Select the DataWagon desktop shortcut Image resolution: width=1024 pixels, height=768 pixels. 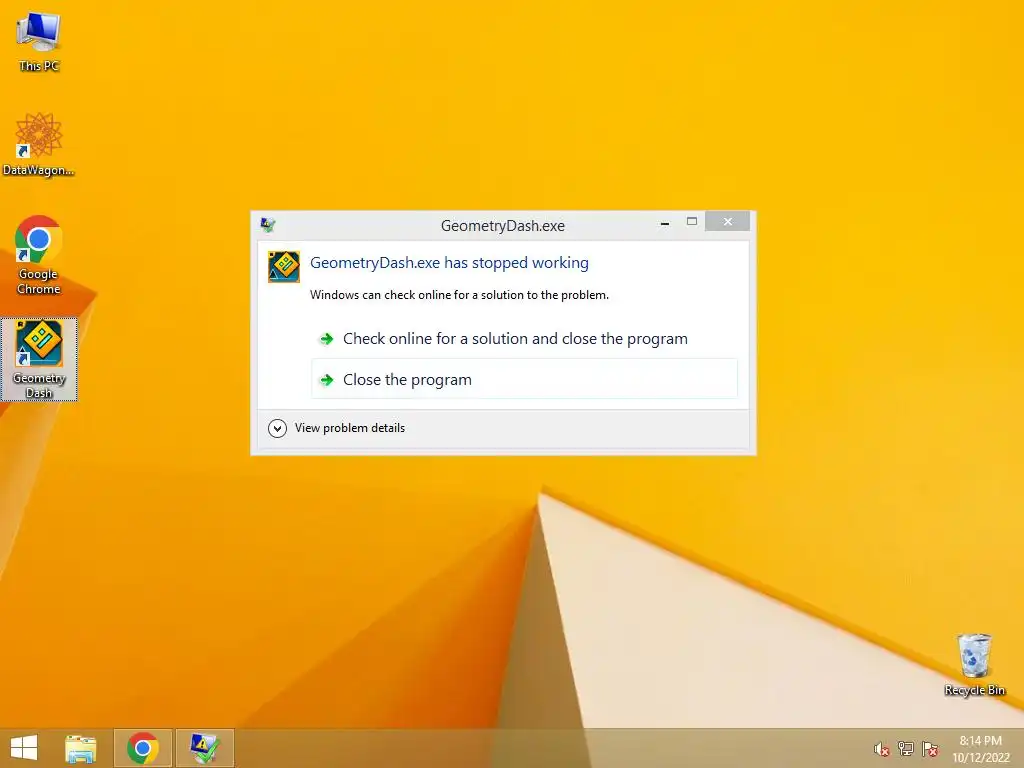pos(39,145)
